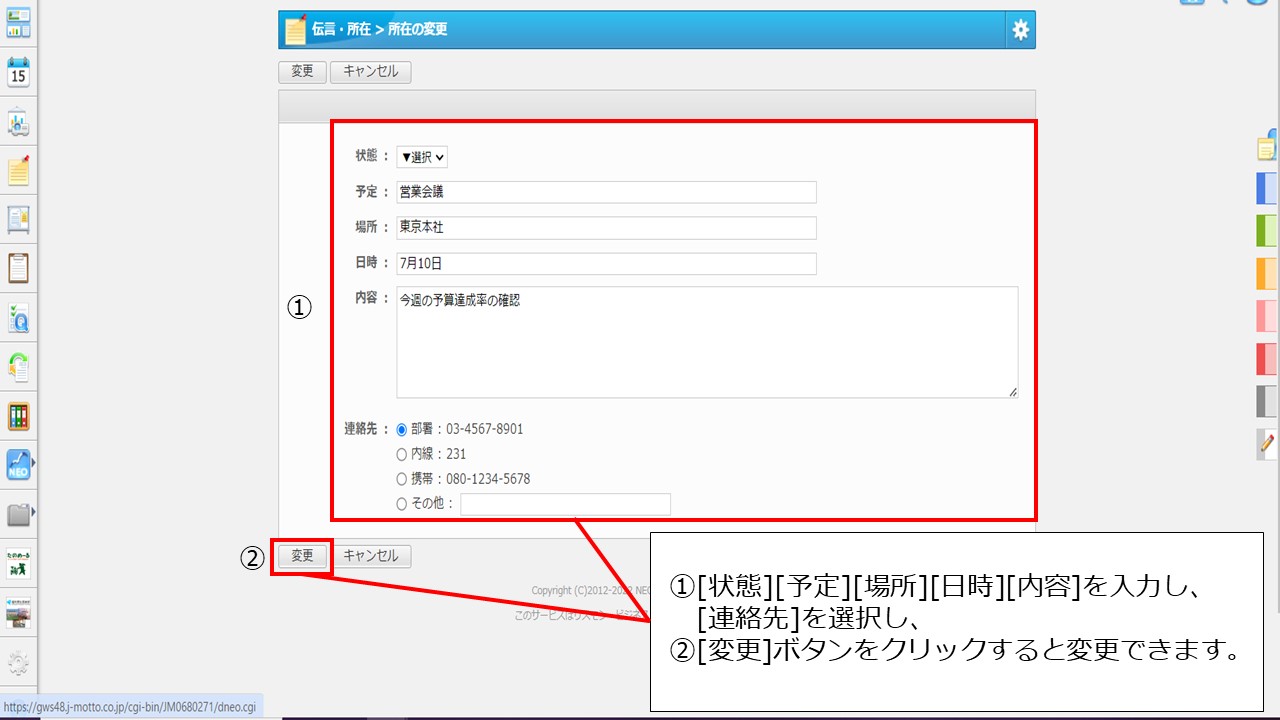Click into the 場所 field containing 東京本社

pyautogui.click(x=606, y=228)
